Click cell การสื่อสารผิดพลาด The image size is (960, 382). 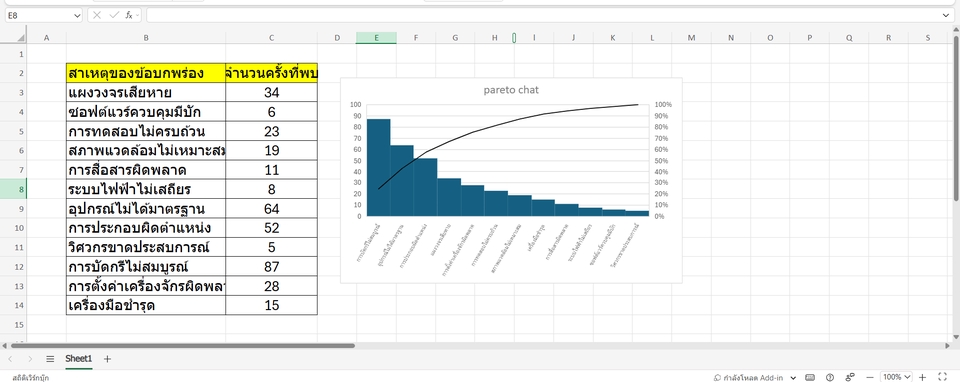tap(146, 170)
